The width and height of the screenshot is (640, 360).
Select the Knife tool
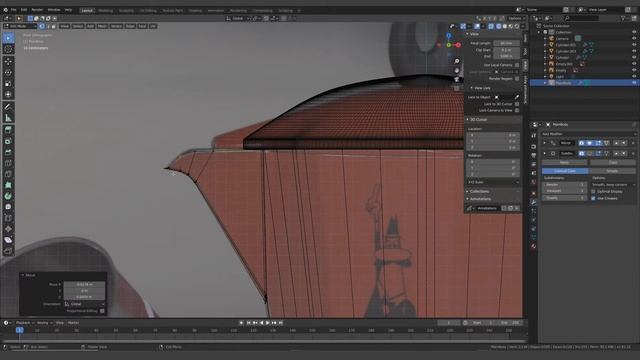click(8, 174)
